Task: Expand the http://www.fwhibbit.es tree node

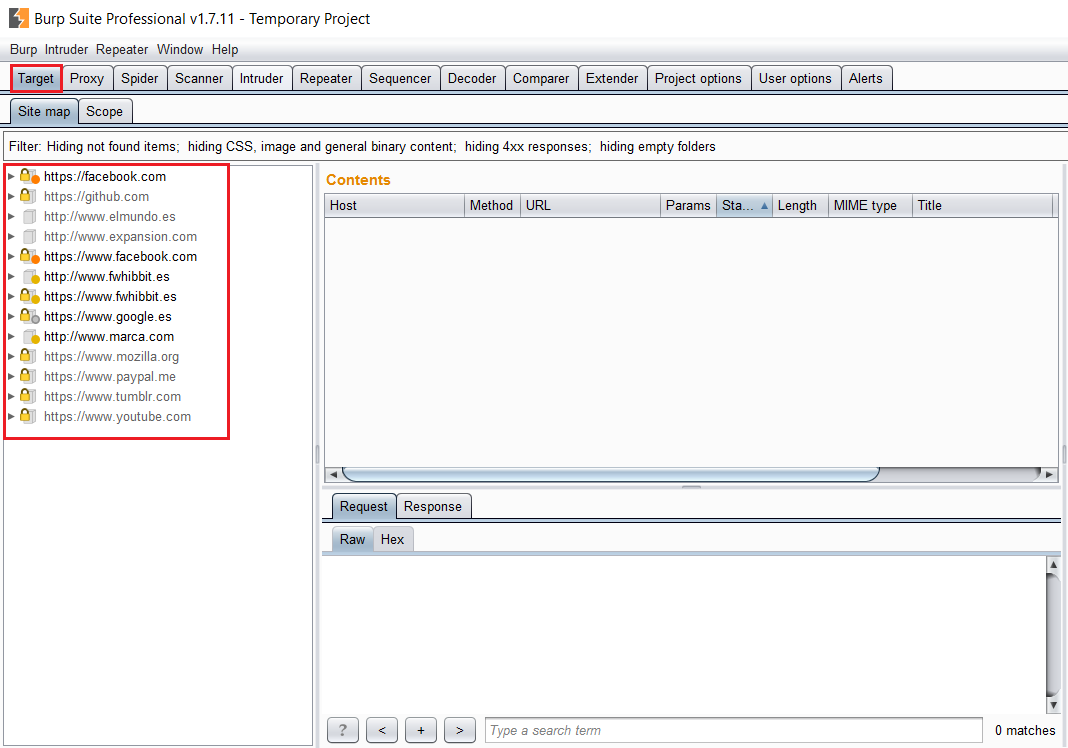Action: (11, 277)
